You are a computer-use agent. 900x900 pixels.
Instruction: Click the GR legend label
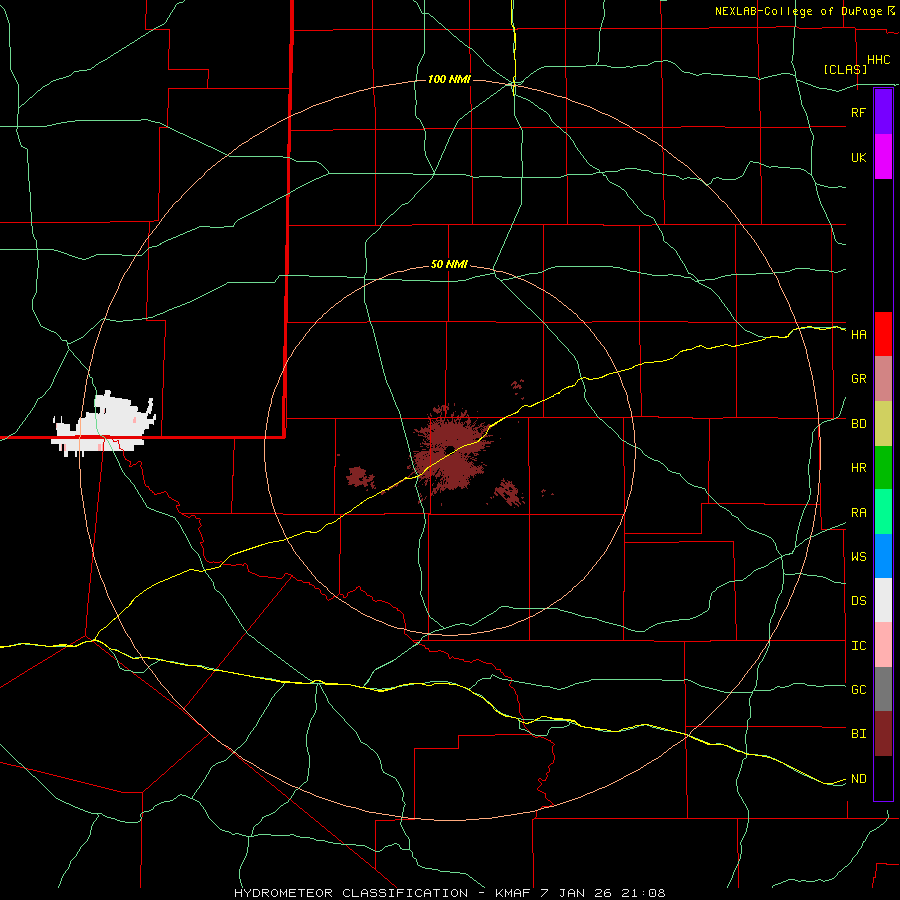pyautogui.click(x=858, y=379)
